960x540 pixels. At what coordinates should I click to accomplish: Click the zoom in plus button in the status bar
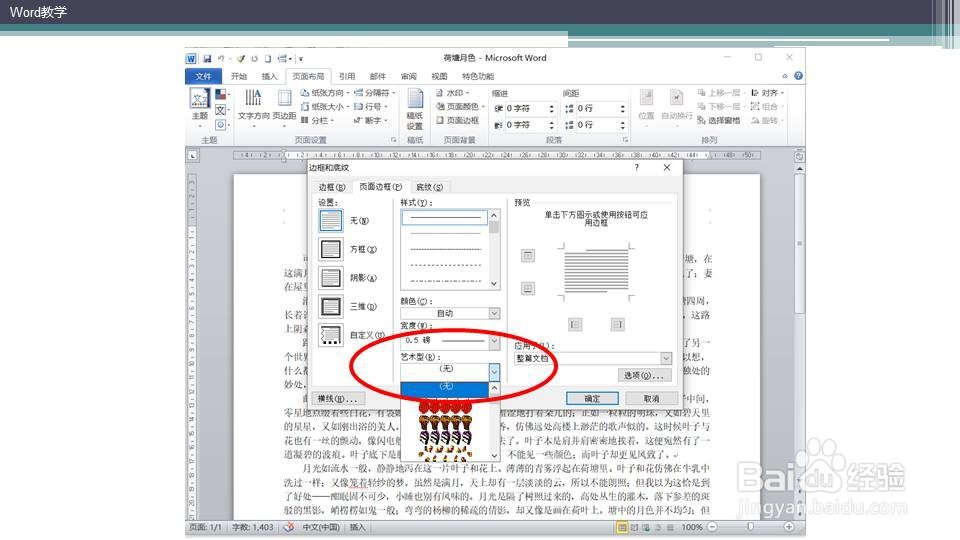[x=789, y=527]
